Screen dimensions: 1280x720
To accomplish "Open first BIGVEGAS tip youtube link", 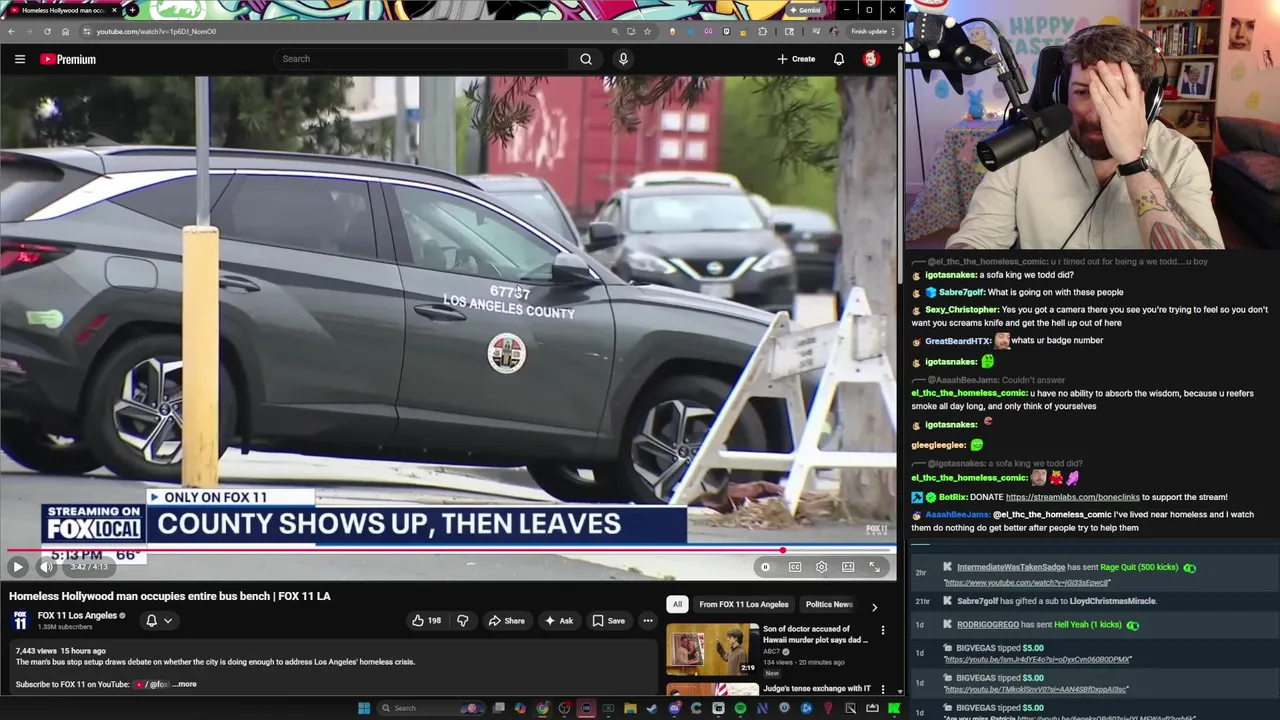I will pos(1037,660).
